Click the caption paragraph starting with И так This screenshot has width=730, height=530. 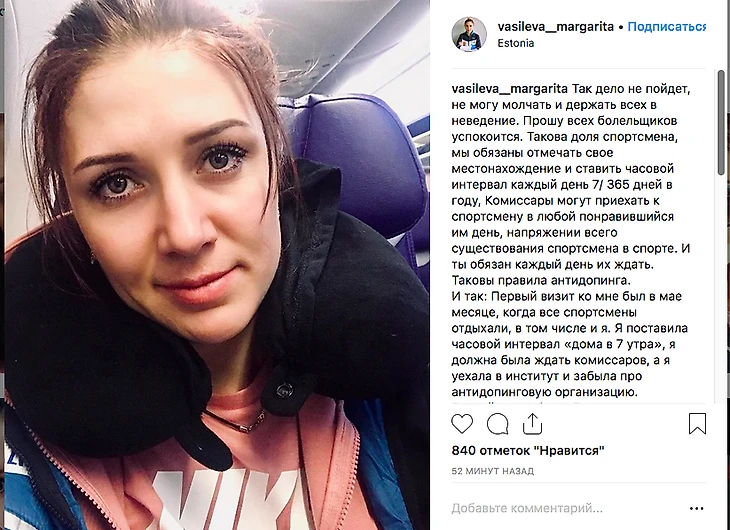point(569,344)
